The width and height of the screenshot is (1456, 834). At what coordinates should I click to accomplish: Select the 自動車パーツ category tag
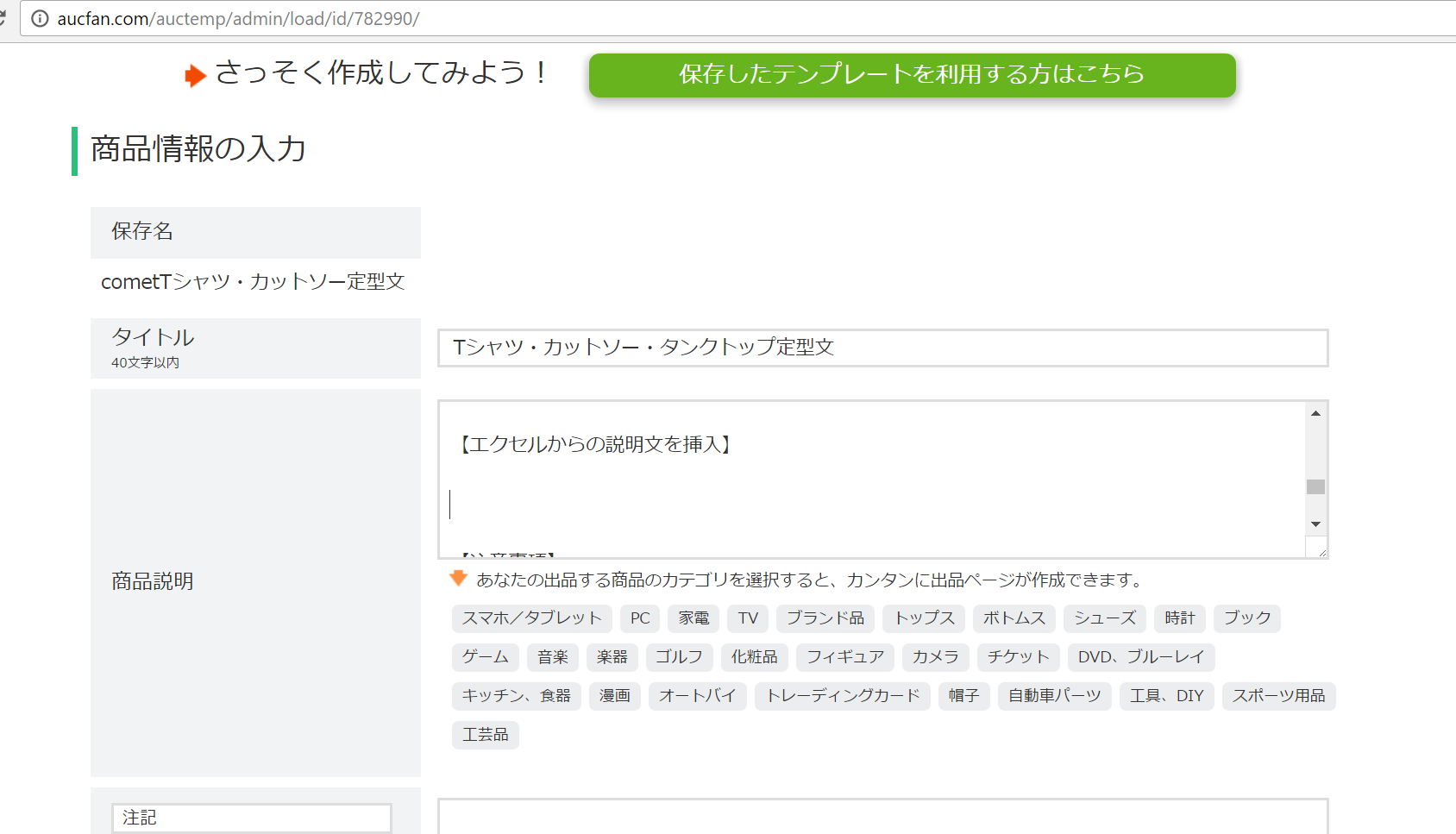1055,696
